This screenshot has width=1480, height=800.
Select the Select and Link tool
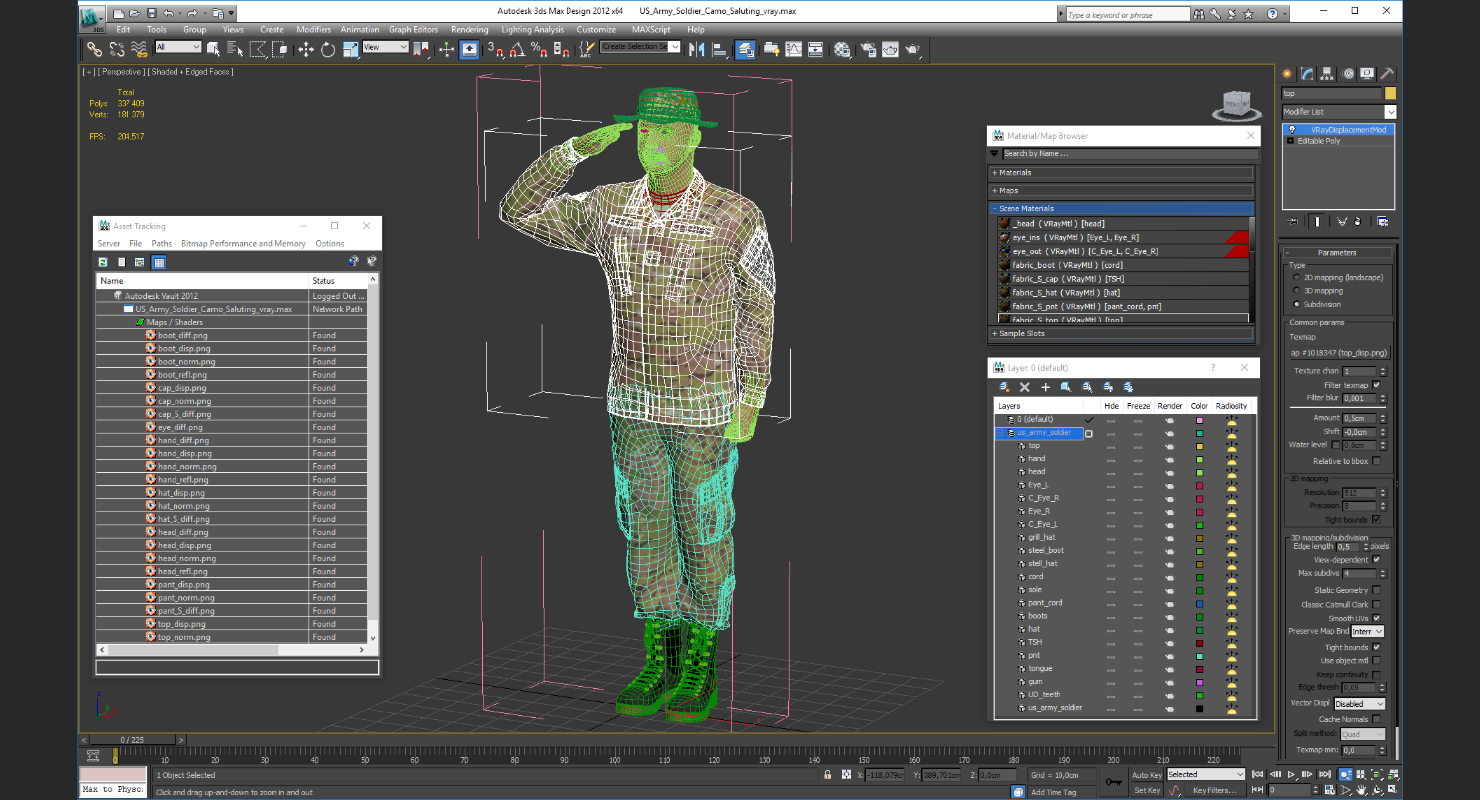93,49
